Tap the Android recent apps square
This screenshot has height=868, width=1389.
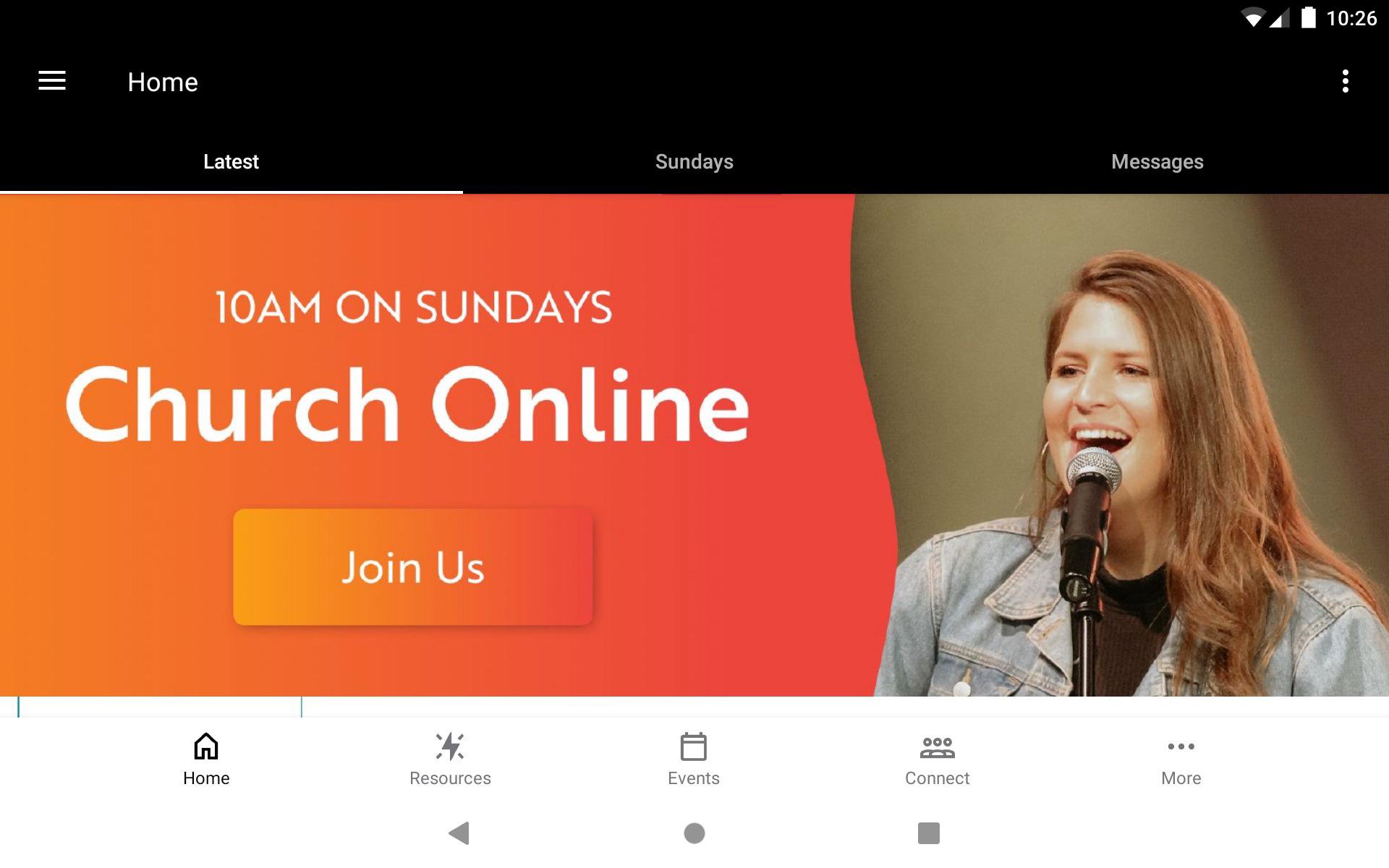point(929,833)
